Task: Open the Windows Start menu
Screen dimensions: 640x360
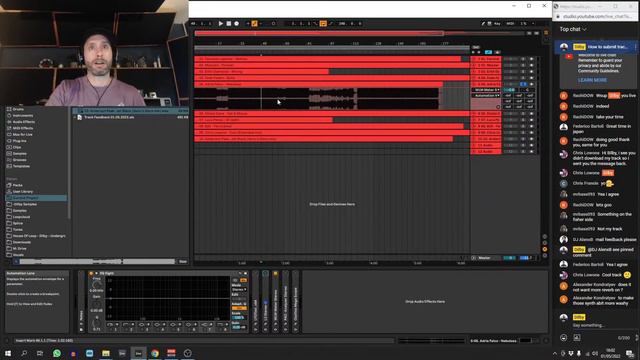Action: coord(8,353)
